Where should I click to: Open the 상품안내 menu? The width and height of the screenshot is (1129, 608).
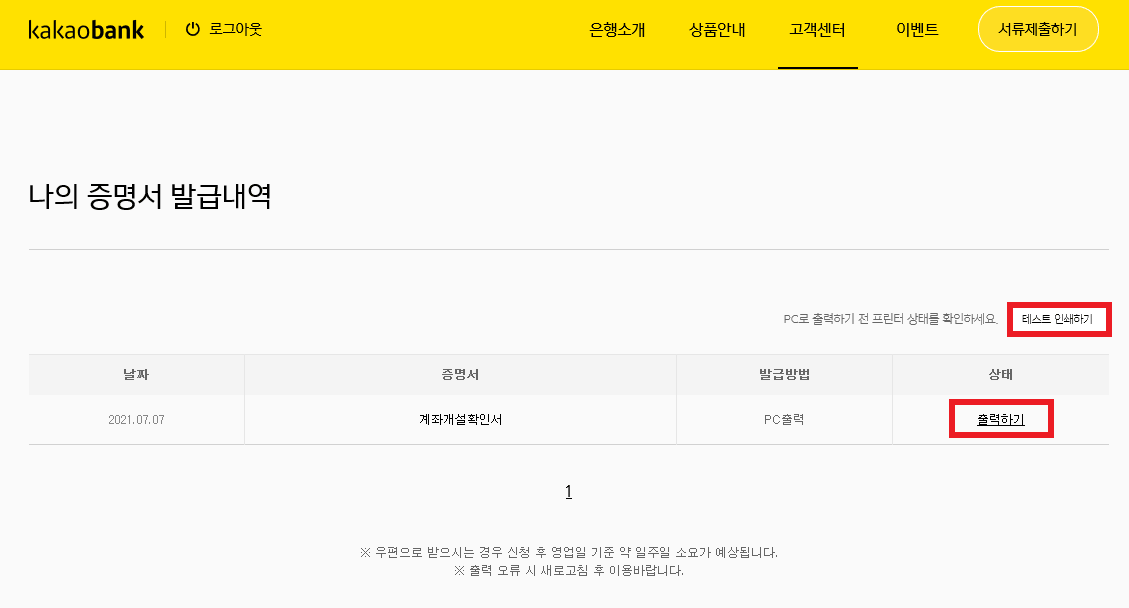717,30
